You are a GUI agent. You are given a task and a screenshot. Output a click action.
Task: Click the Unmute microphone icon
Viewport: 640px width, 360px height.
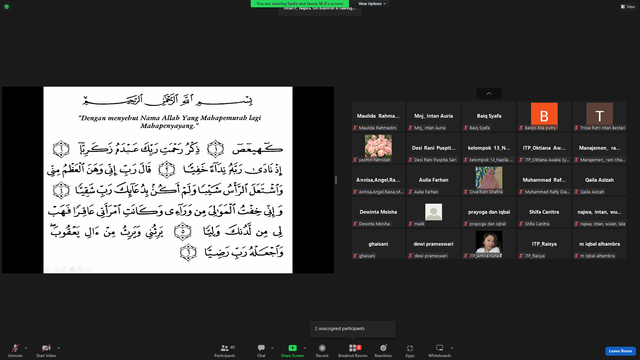(15, 348)
